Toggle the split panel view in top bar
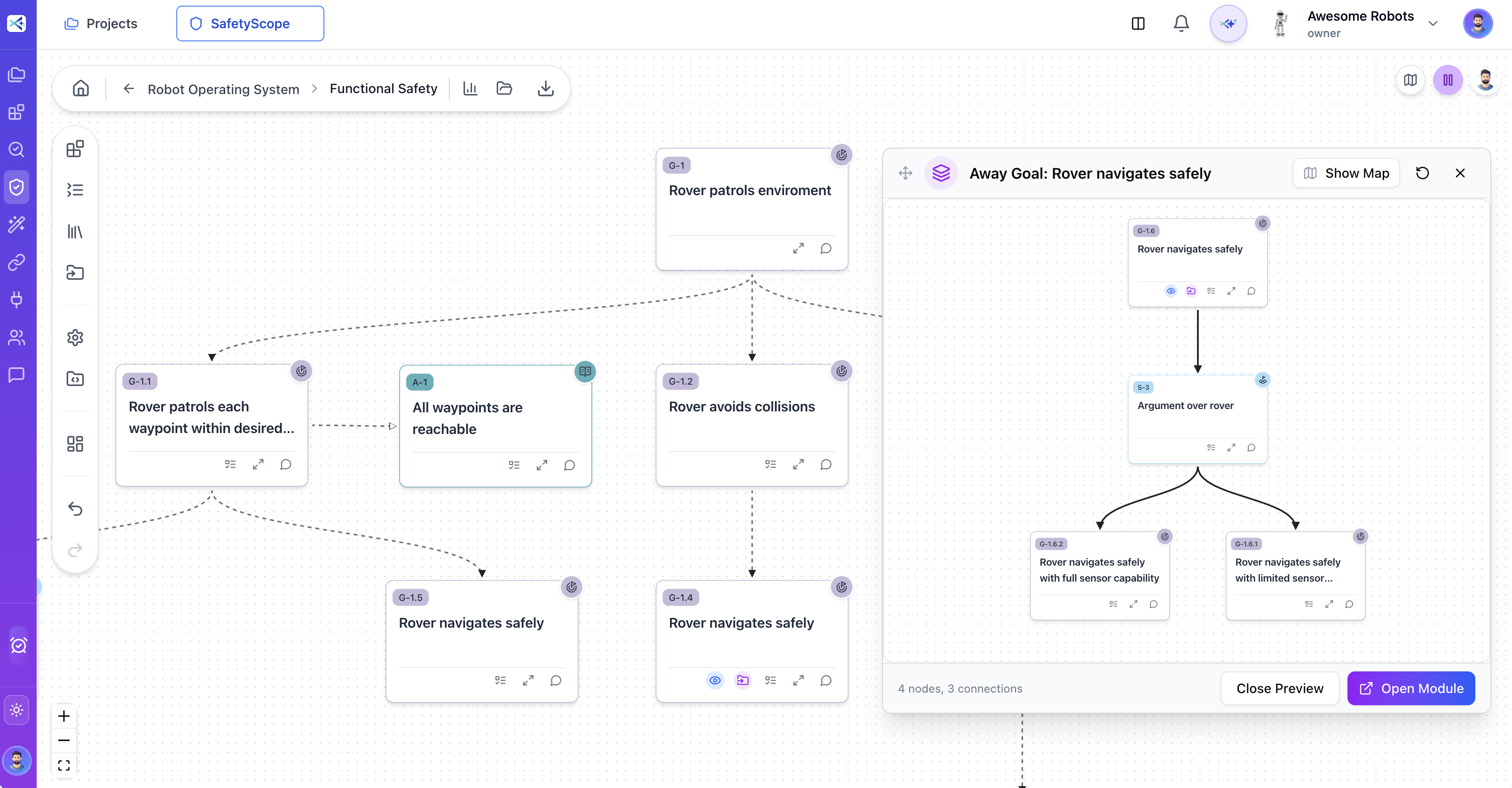This screenshot has height=788, width=1512. [x=1138, y=24]
